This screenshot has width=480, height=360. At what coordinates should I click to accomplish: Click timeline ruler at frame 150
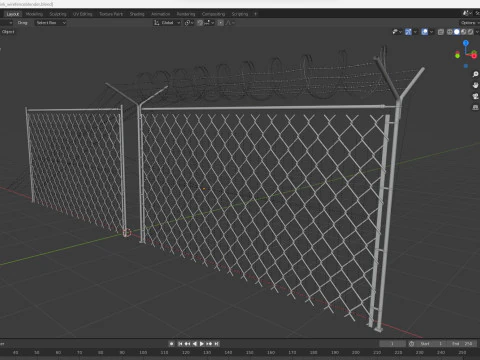[250, 352]
